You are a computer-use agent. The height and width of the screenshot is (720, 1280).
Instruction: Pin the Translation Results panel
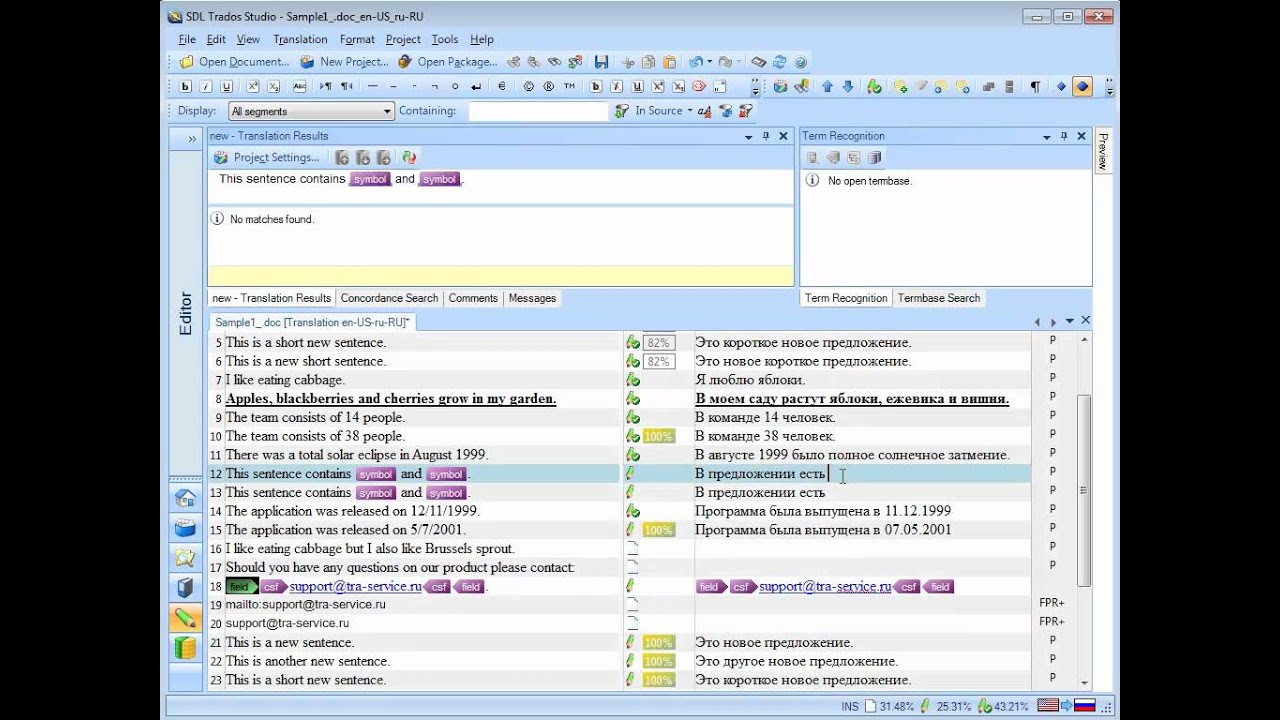click(766, 136)
